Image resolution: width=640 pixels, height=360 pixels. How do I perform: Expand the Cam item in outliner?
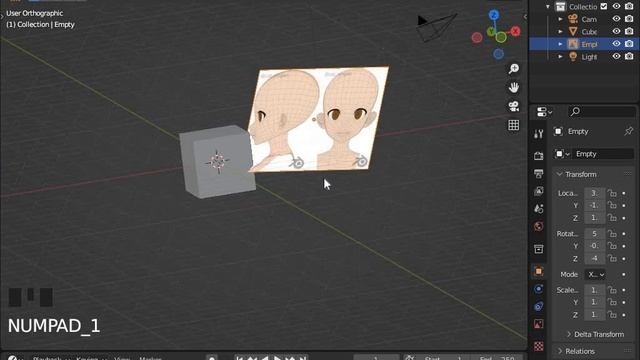click(x=560, y=19)
